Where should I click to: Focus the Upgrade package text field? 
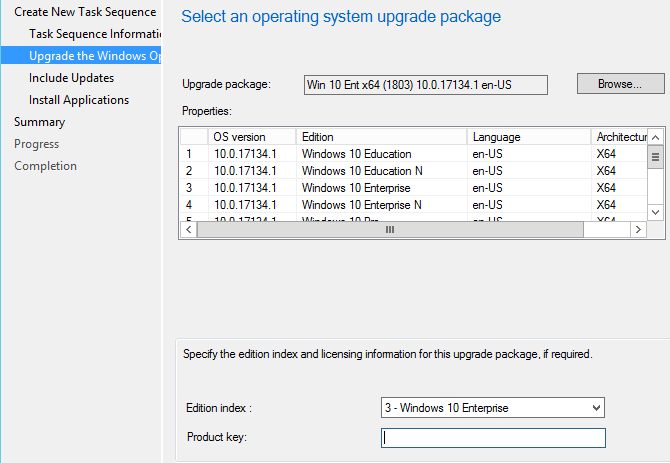[x=426, y=85]
